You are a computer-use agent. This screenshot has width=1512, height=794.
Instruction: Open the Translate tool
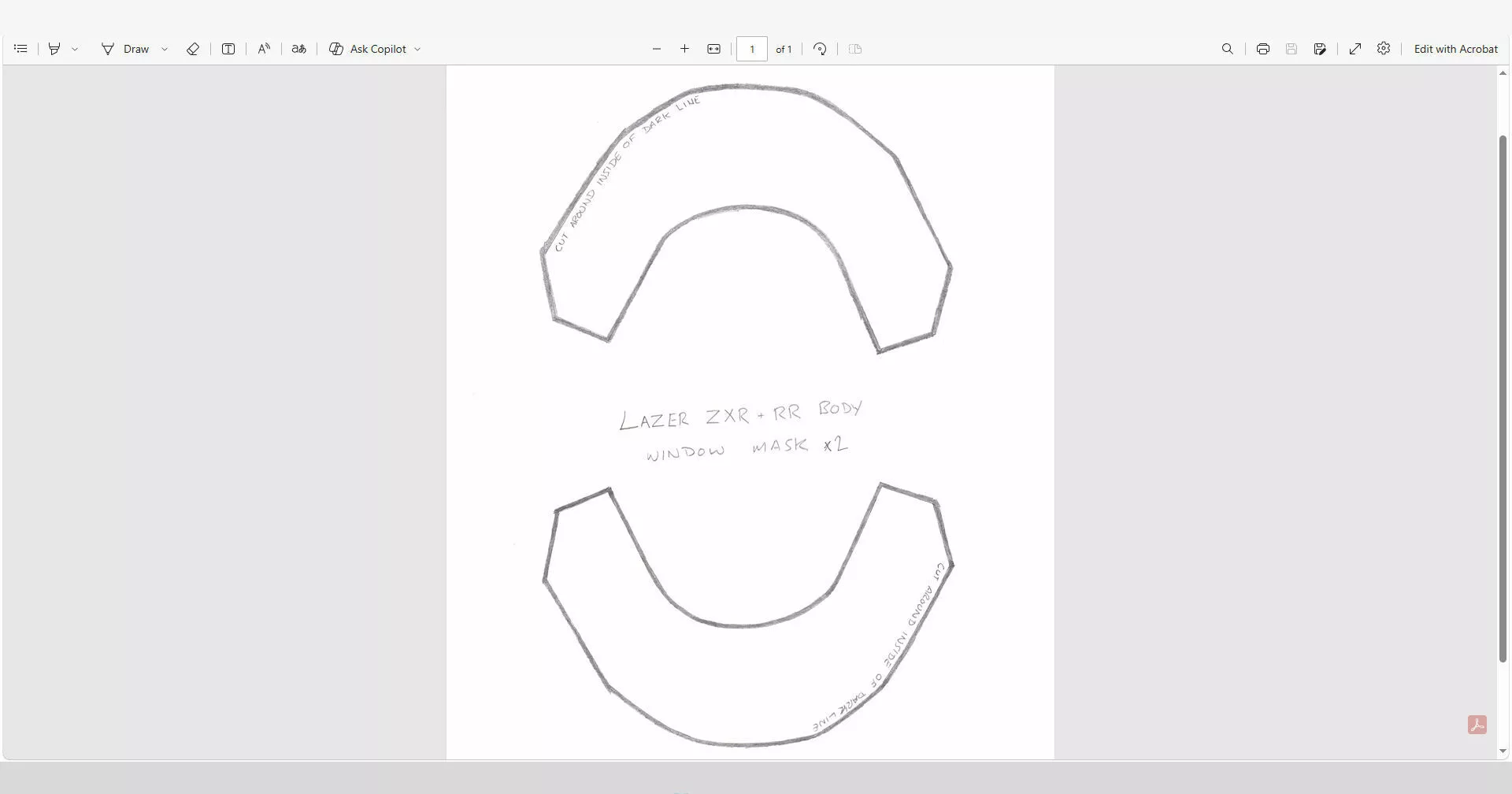(298, 49)
